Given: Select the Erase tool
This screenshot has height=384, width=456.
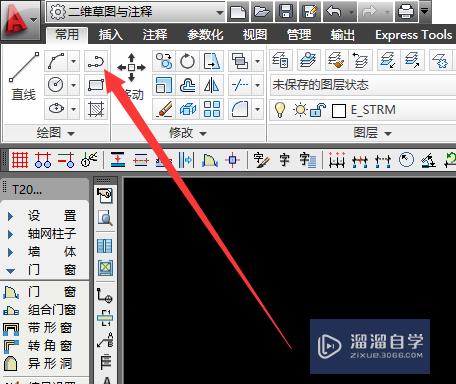Looking at the screenshot, I should 164,109.
